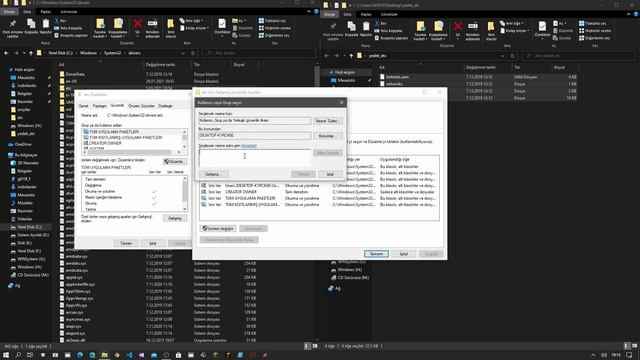
Task: Click object name input field in selection dialog
Action: (255, 158)
